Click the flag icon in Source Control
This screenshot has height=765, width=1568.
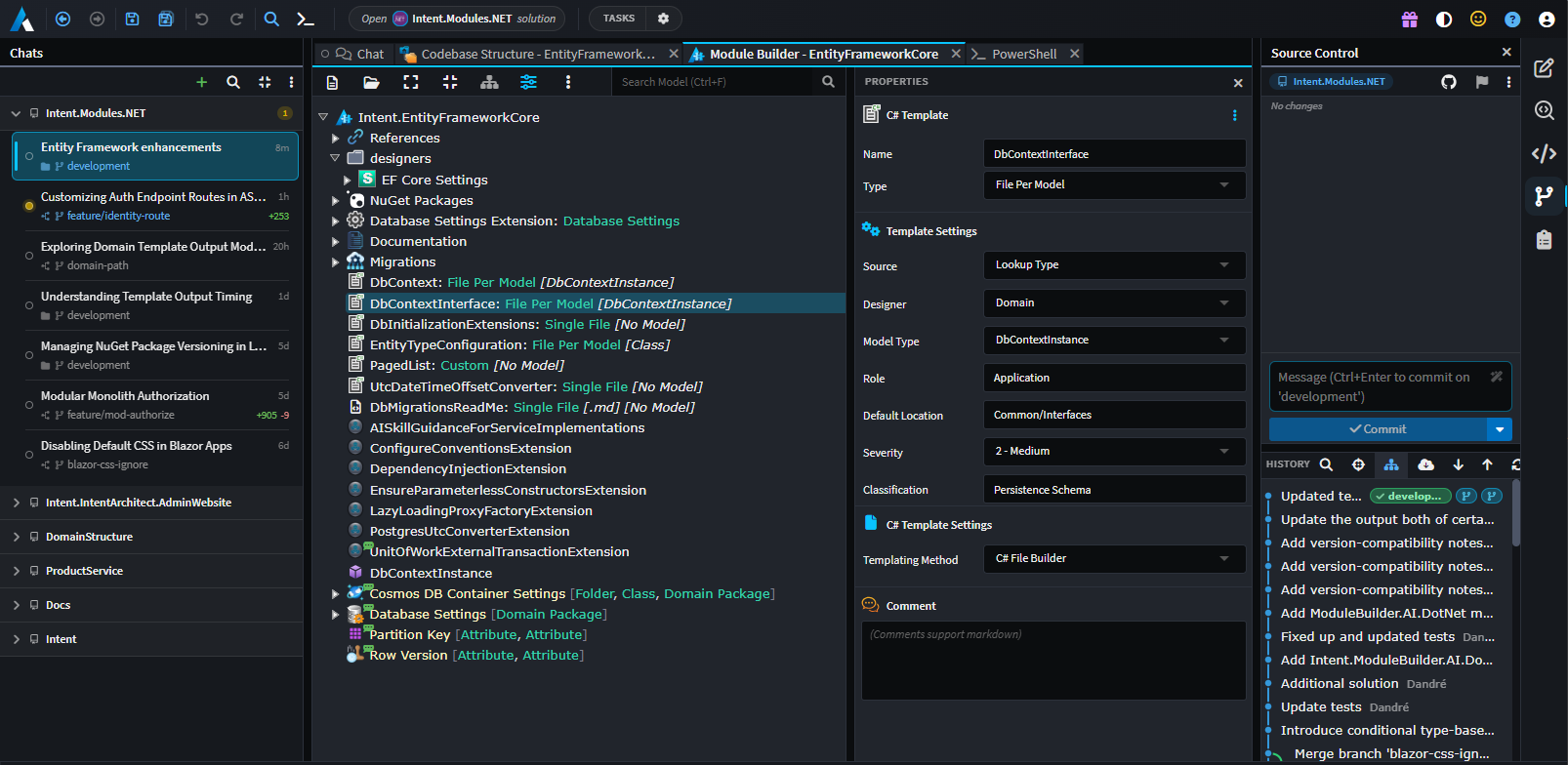[x=1482, y=82]
